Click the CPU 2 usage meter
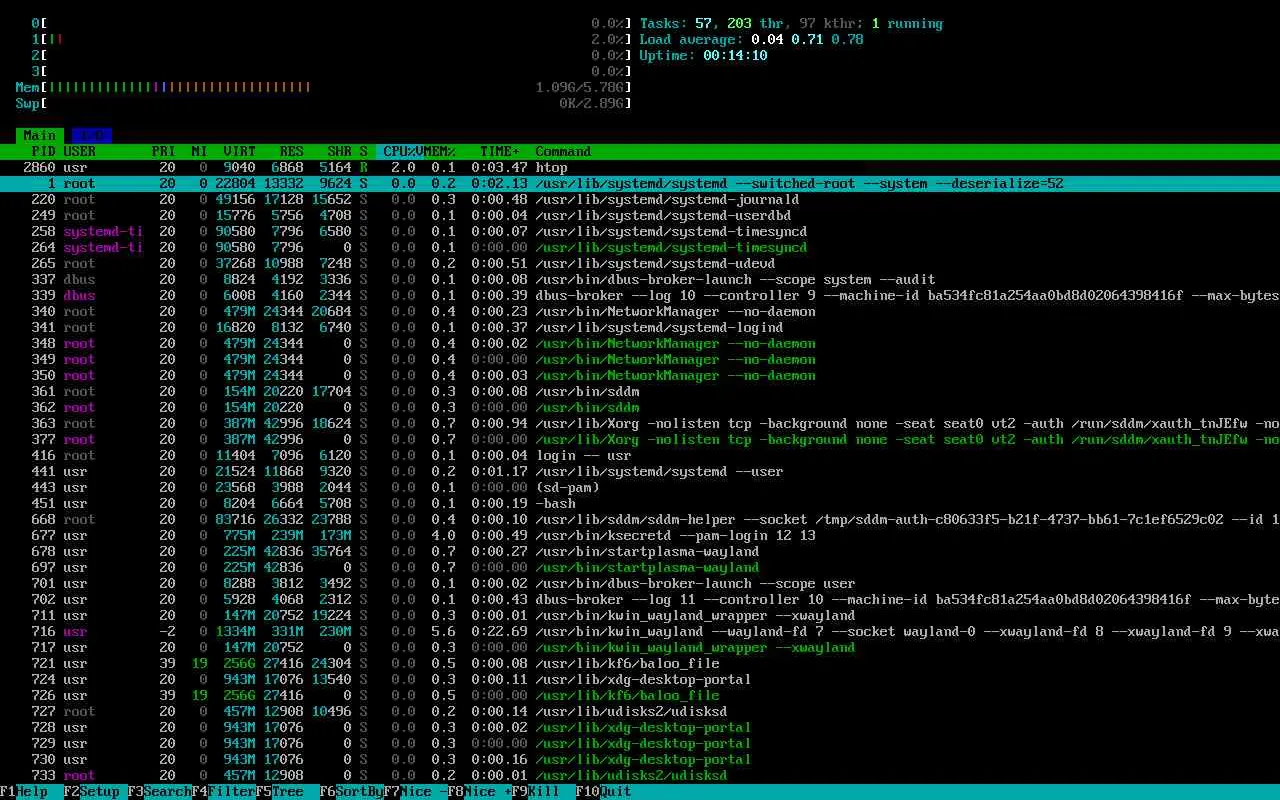 click(332, 55)
